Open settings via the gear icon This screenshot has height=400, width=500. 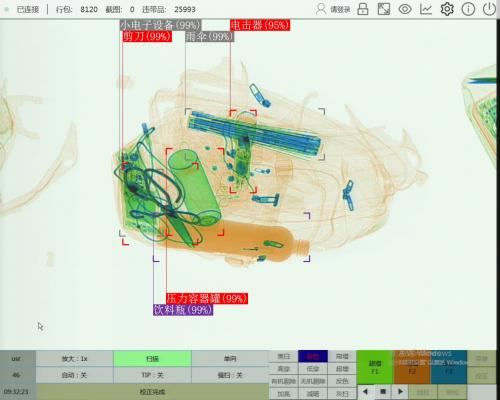tap(447, 9)
